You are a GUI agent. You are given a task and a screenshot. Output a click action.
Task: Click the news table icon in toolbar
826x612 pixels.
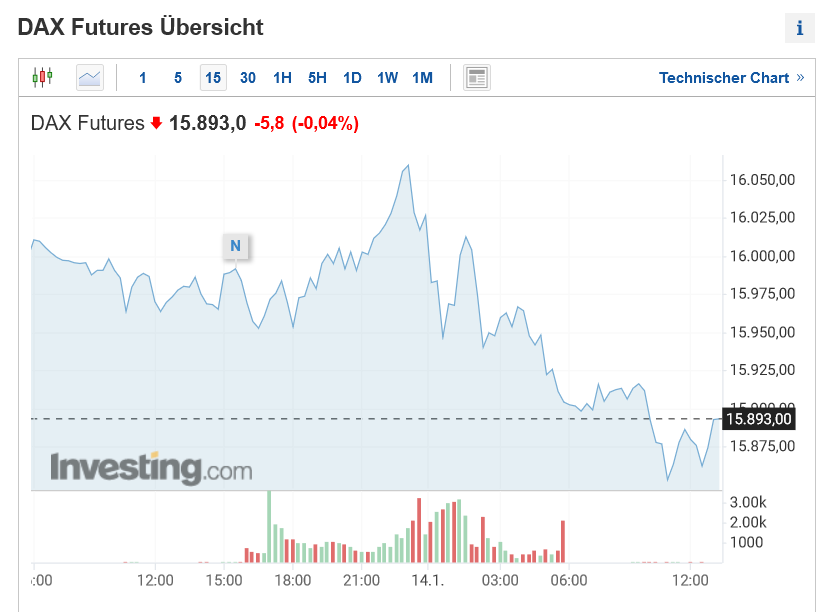pyautogui.click(x=477, y=77)
